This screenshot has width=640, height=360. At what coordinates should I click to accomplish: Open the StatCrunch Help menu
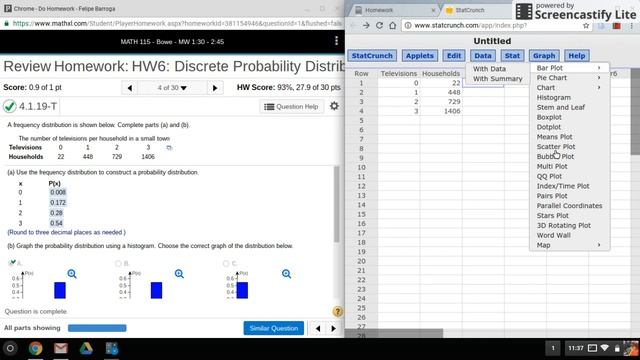point(577,56)
